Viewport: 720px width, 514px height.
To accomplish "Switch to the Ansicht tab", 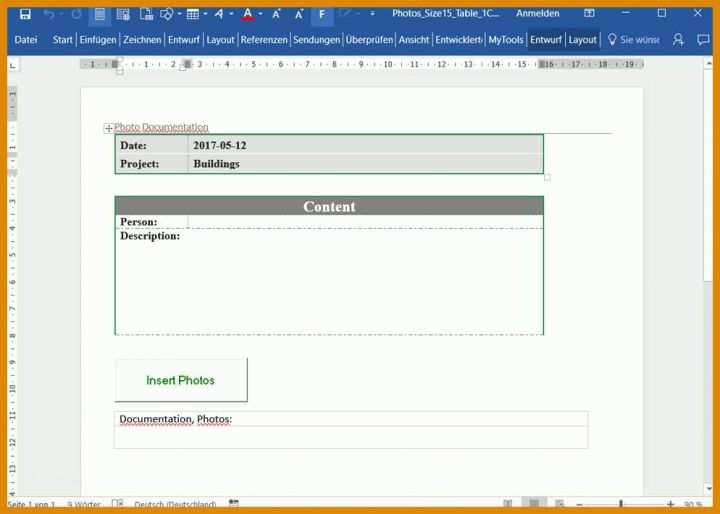I will tap(414, 40).
